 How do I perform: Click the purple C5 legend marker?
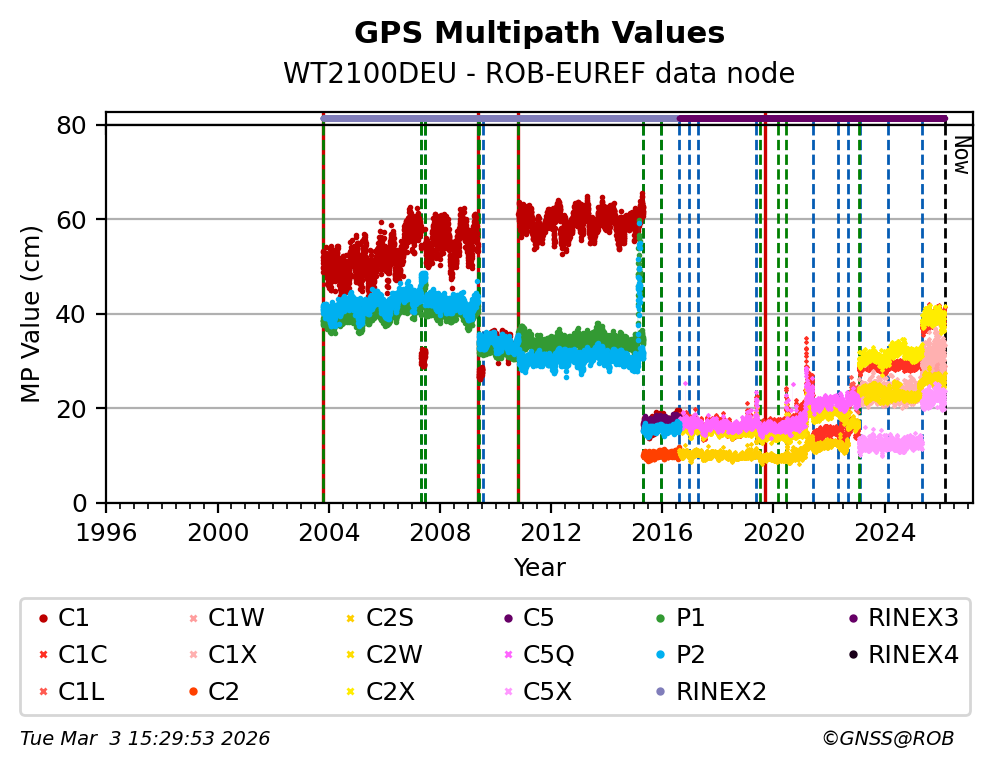coord(508,619)
